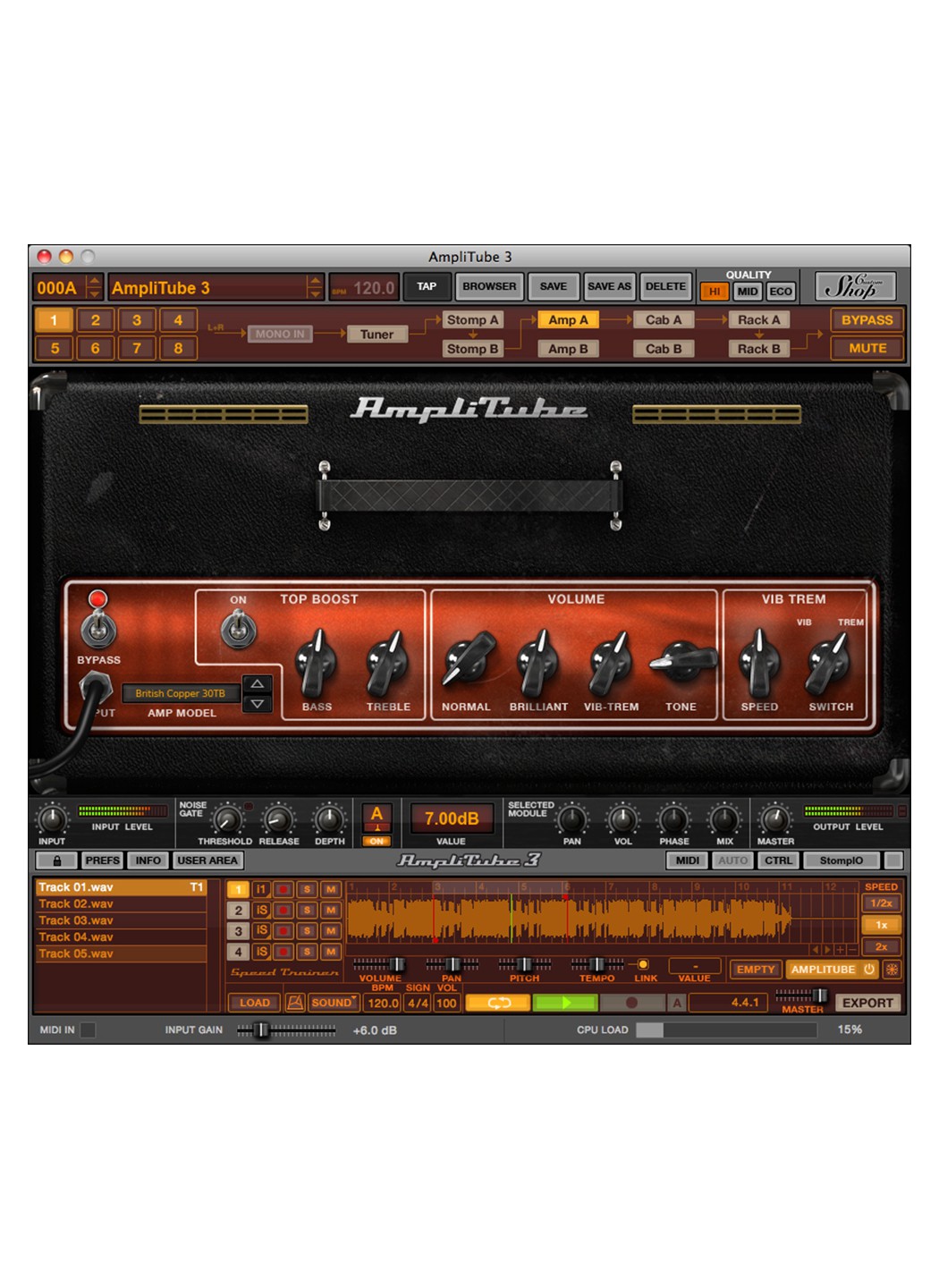Turn the TREBLE knob on amp
Image resolution: width=939 pixels, height=1288 pixels.
387,664
